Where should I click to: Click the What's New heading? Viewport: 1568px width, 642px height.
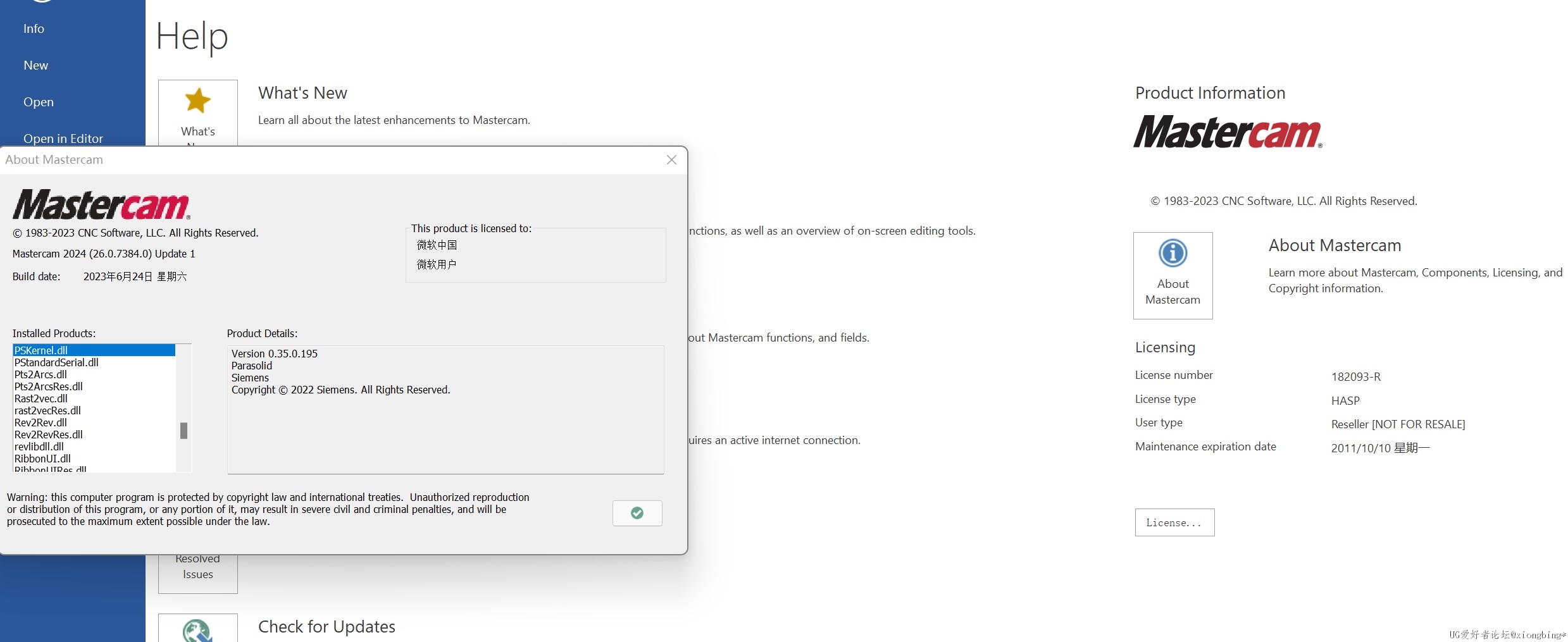(x=302, y=93)
